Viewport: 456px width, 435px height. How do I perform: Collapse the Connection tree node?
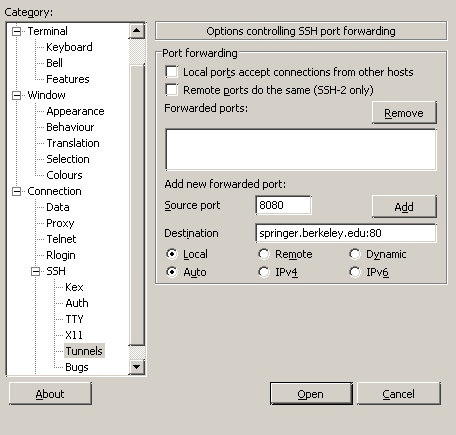16,191
